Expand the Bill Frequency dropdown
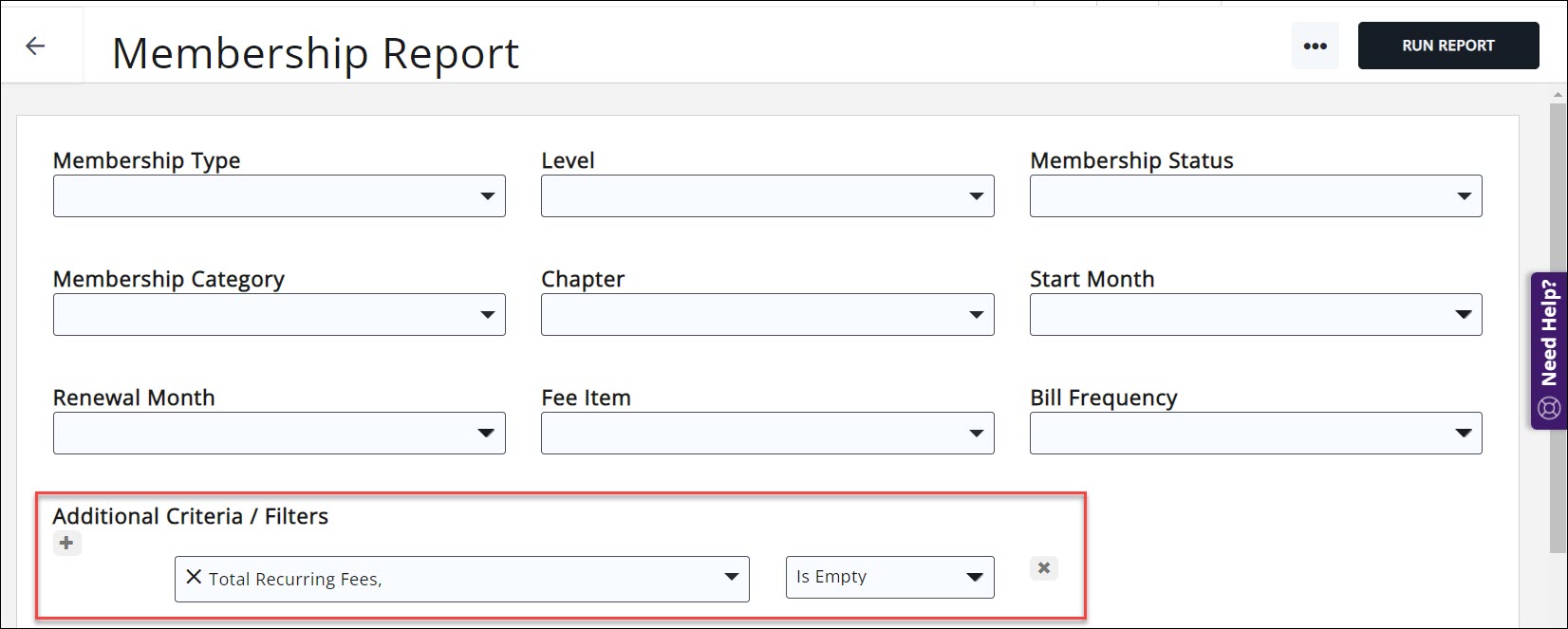The image size is (1568, 629). coord(1255,434)
